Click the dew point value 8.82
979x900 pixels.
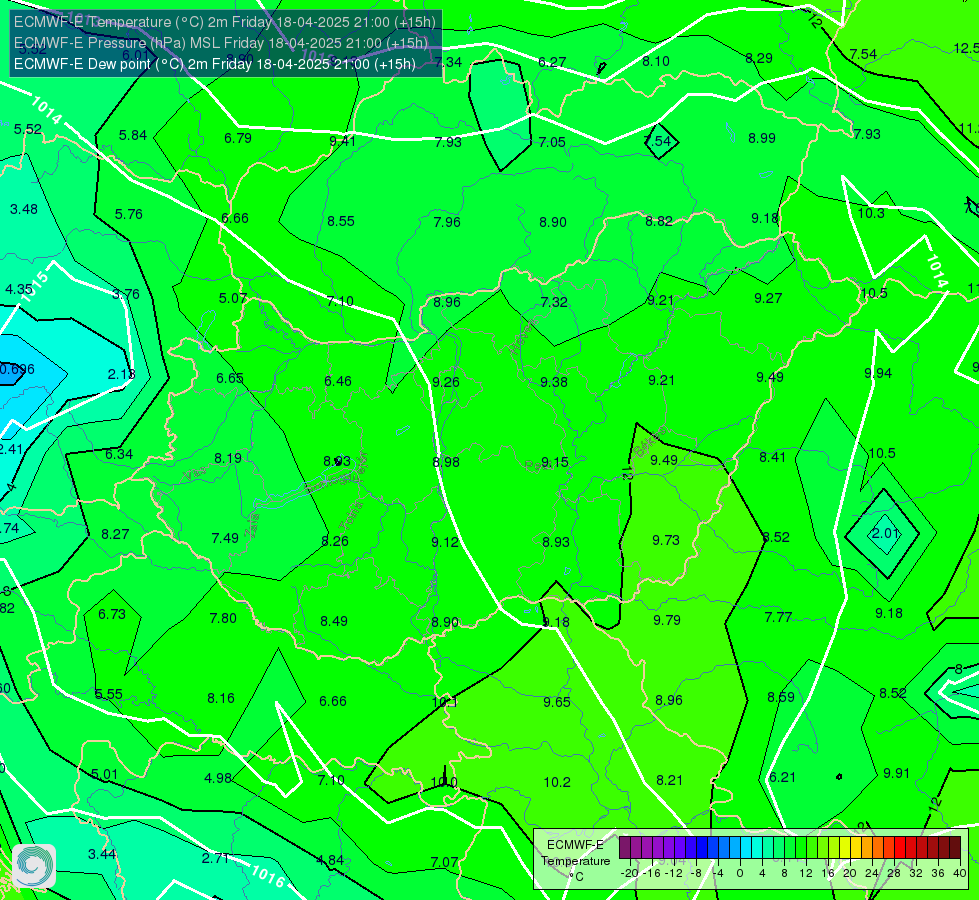pyautogui.click(x=659, y=220)
